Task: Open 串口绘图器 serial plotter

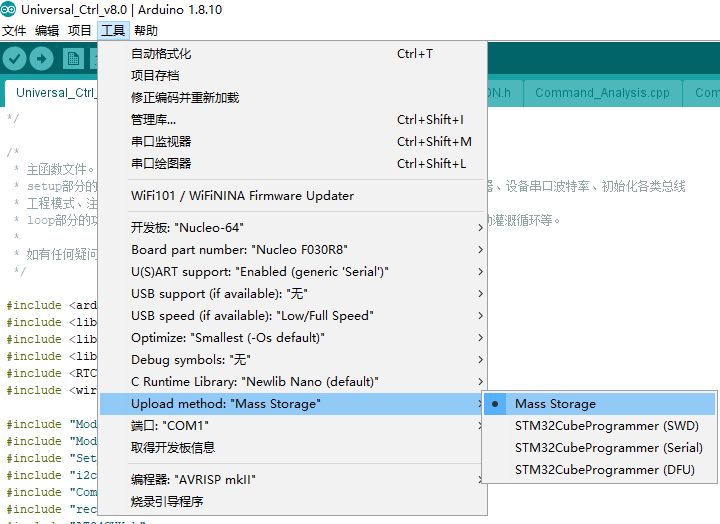Action: (292, 163)
